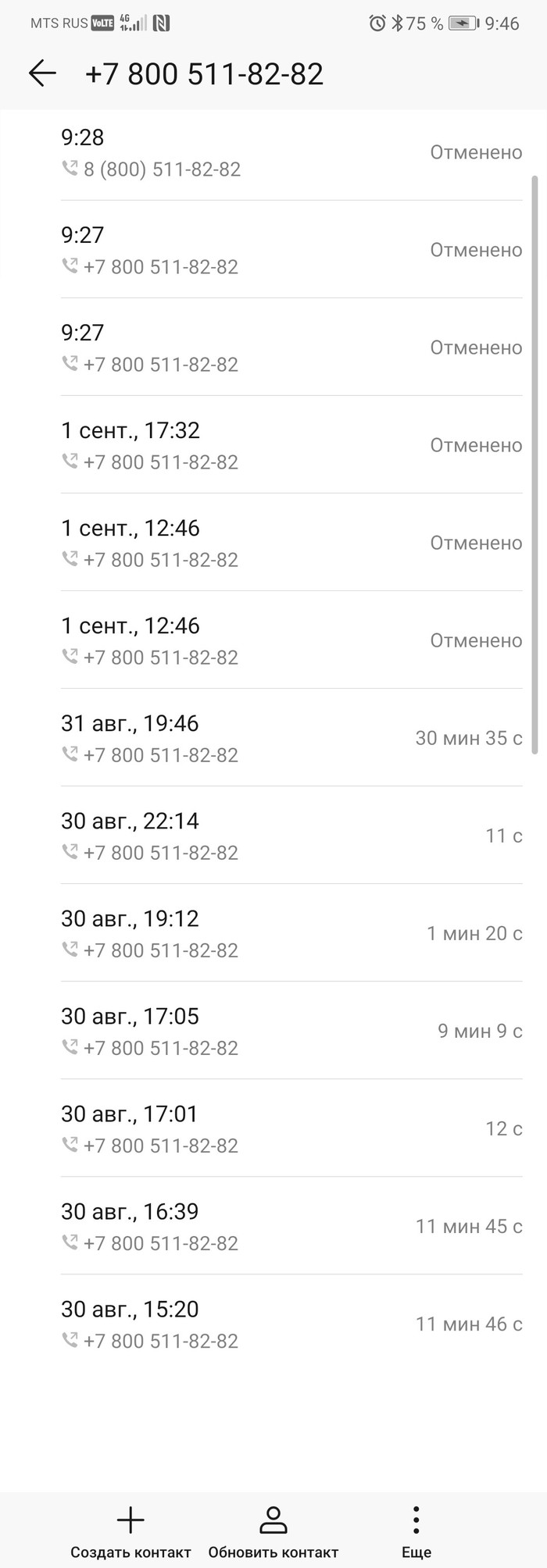547x1568 pixels.
Task: Select the Еще menu label
Action: click(x=417, y=1552)
